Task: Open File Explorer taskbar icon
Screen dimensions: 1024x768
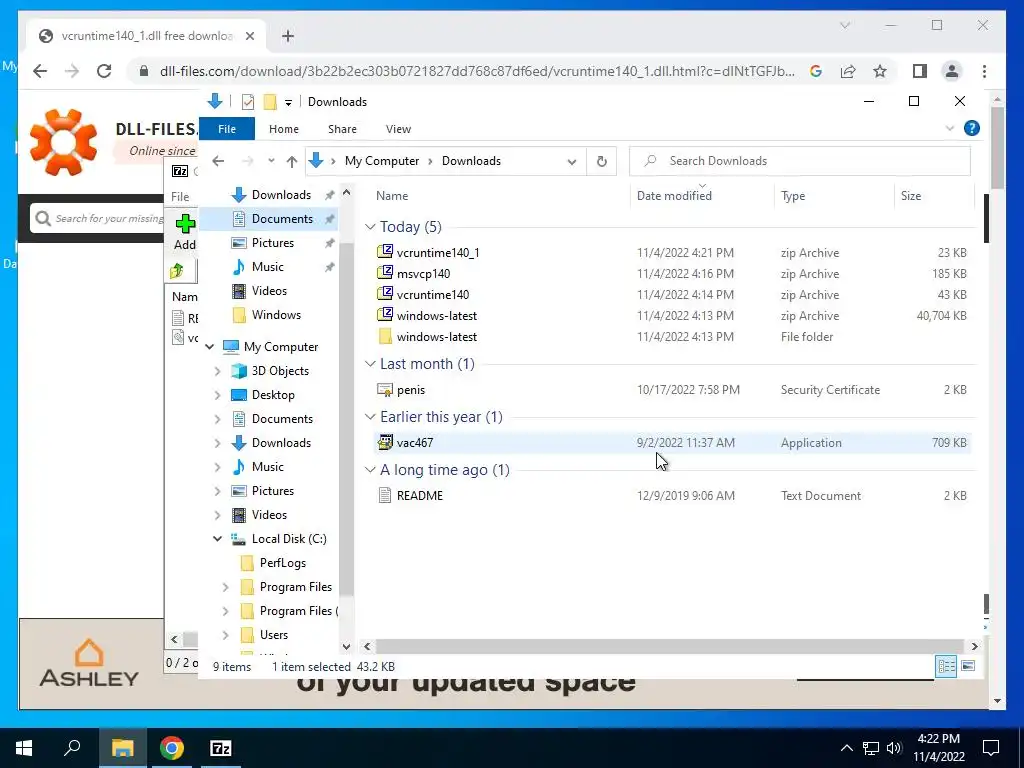Action: pos(122,748)
